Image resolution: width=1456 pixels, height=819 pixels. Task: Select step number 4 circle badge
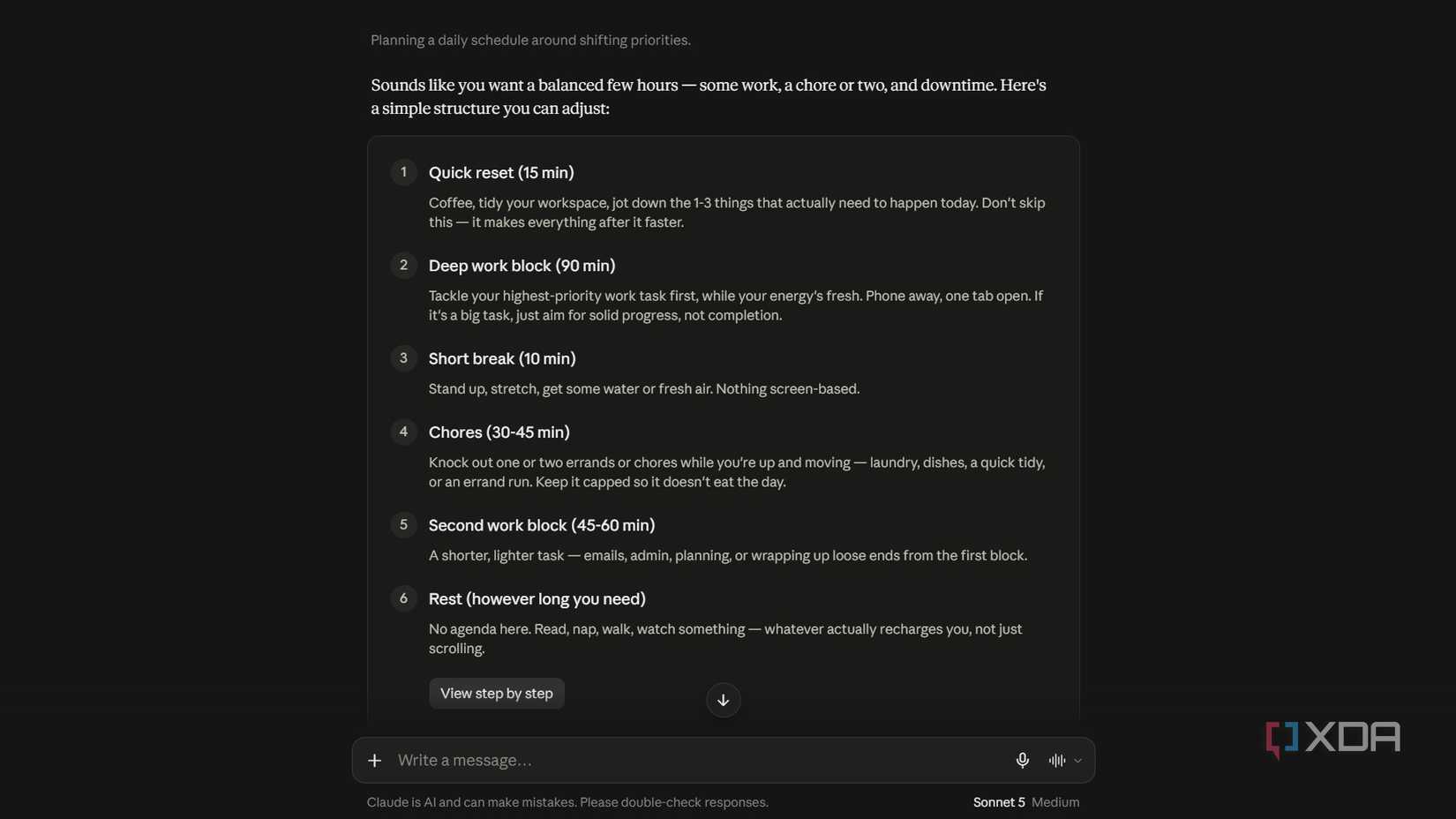pyautogui.click(x=403, y=432)
